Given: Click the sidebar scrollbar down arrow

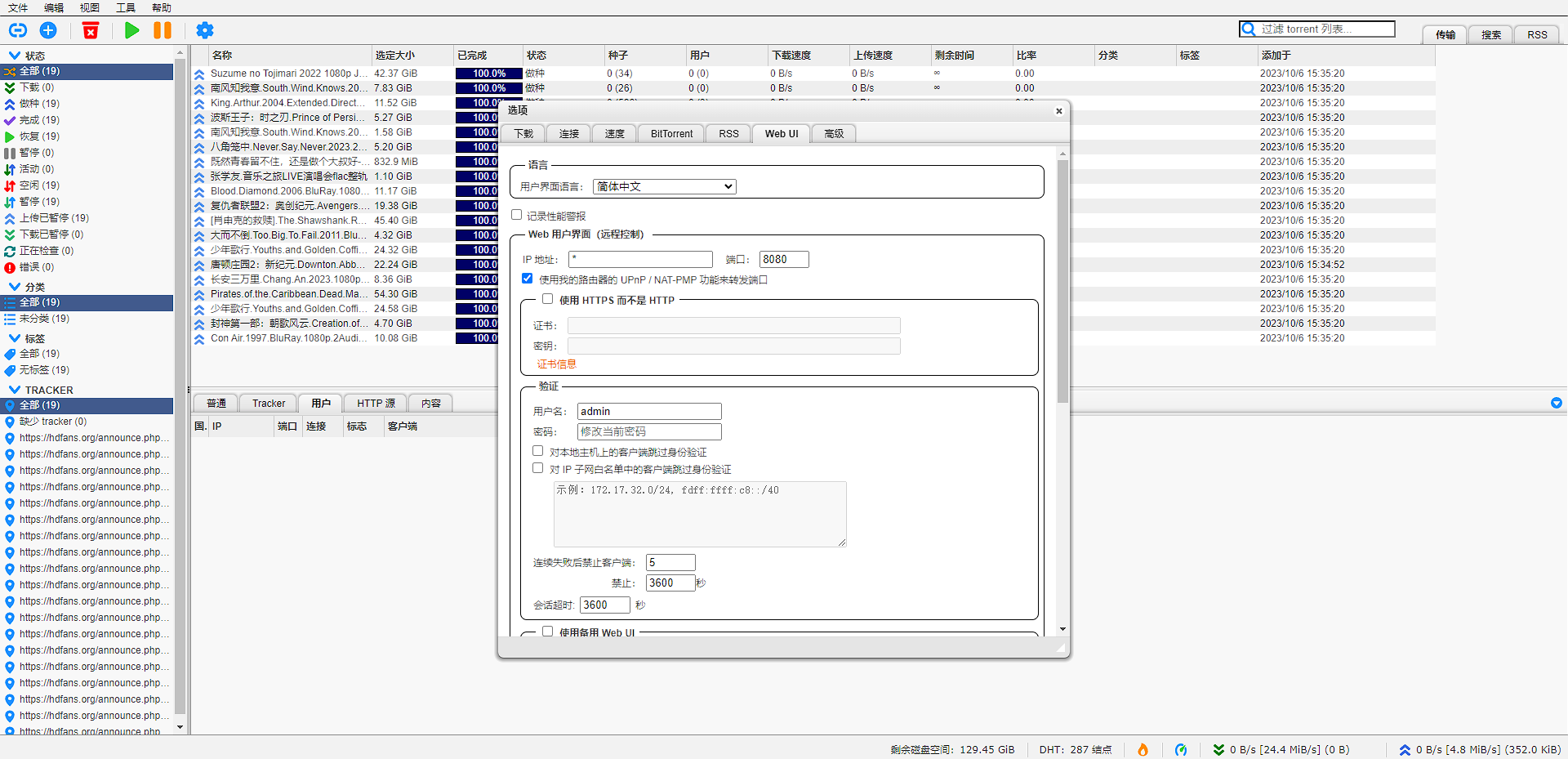Looking at the screenshot, I should pyautogui.click(x=180, y=726).
